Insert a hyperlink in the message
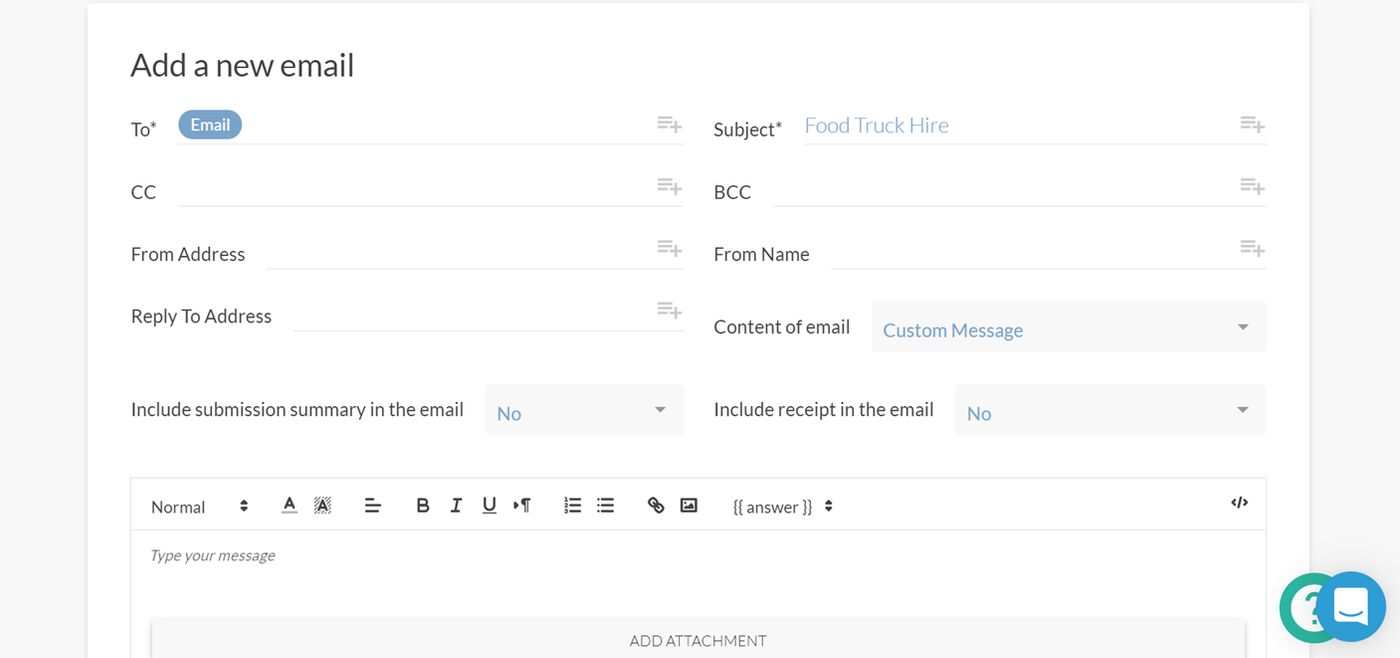Image resolution: width=1400 pixels, height=658 pixels. coord(656,506)
